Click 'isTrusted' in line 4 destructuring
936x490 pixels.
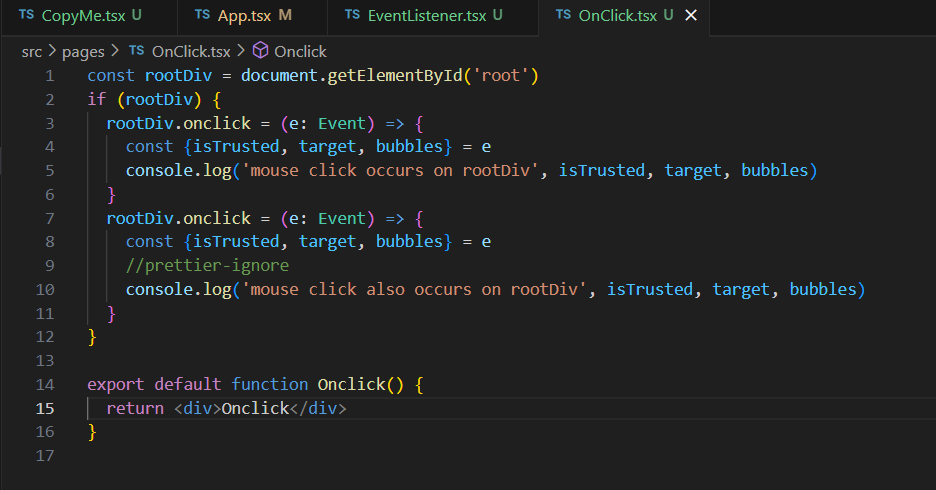pyautogui.click(x=236, y=147)
